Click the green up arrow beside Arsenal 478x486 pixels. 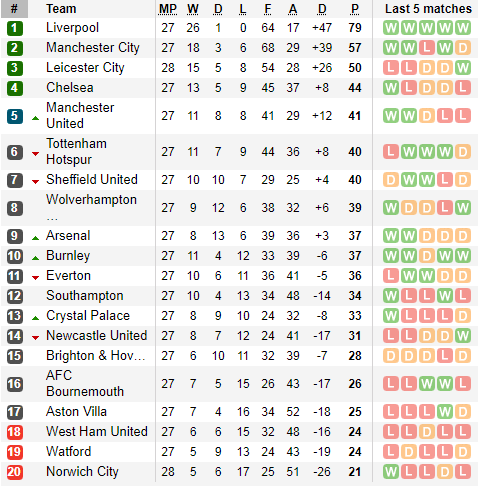coord(35,238)
